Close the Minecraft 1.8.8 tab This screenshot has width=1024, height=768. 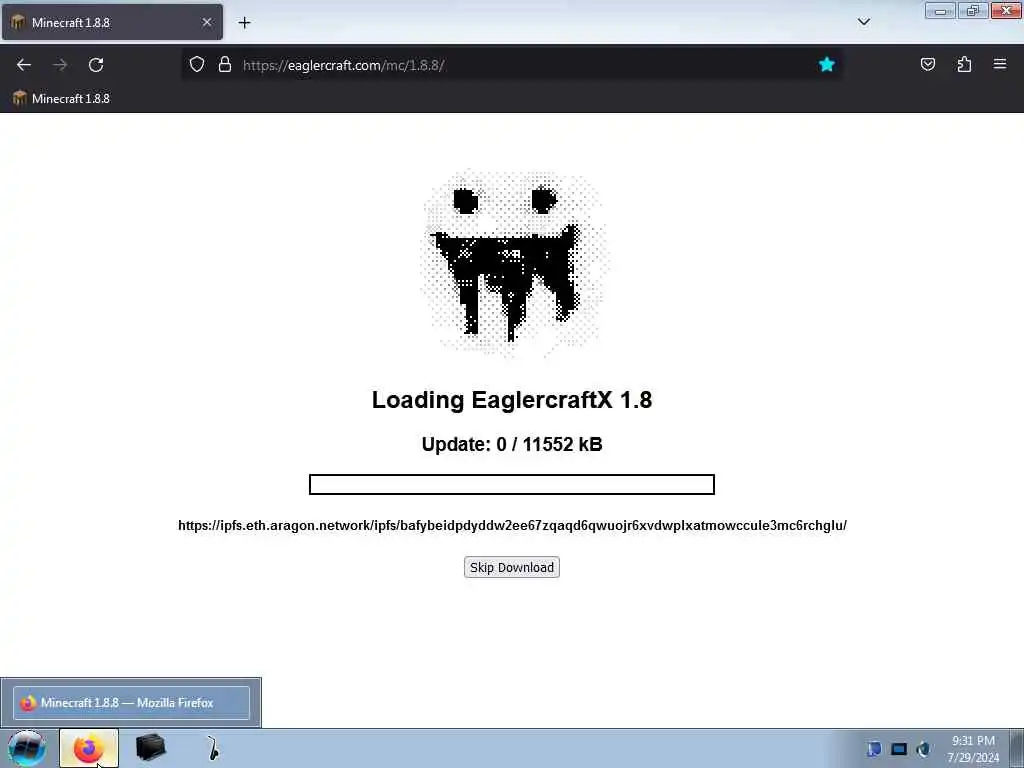click(x=207, y=22)
